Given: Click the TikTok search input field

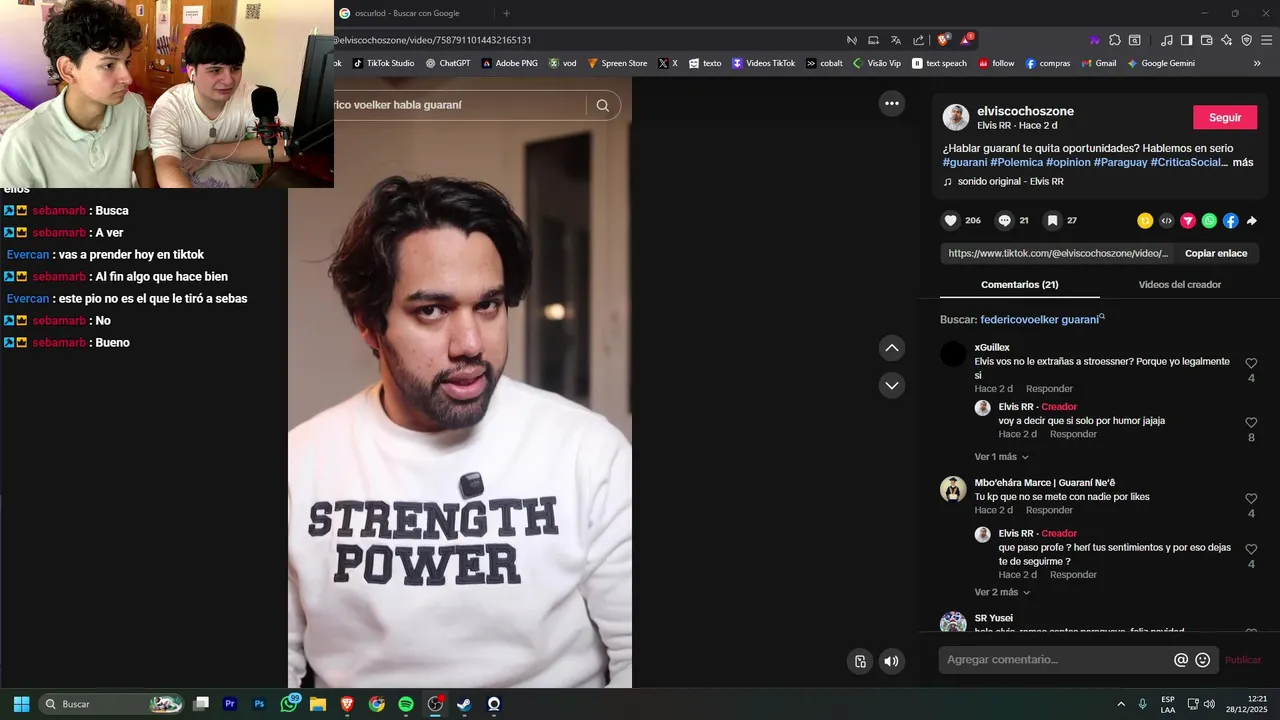Looking at the screenshot, I should point(460,105).
